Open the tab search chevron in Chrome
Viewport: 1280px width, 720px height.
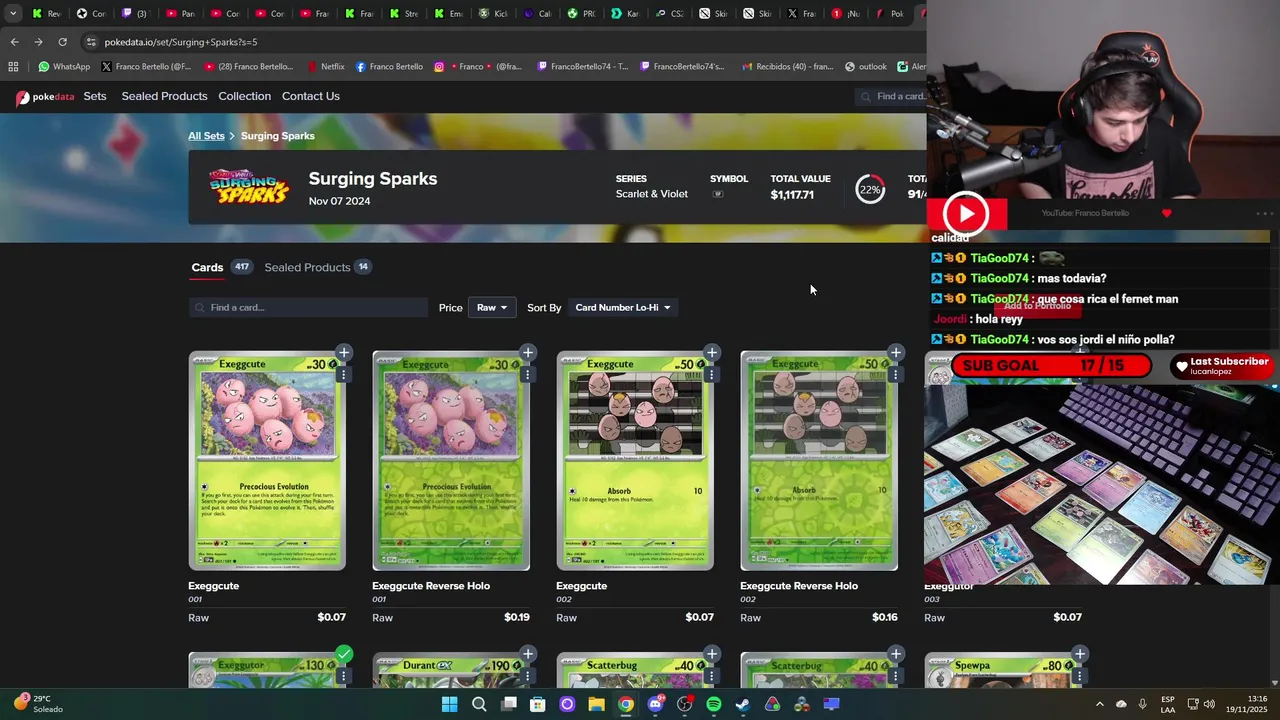(13, 14)
